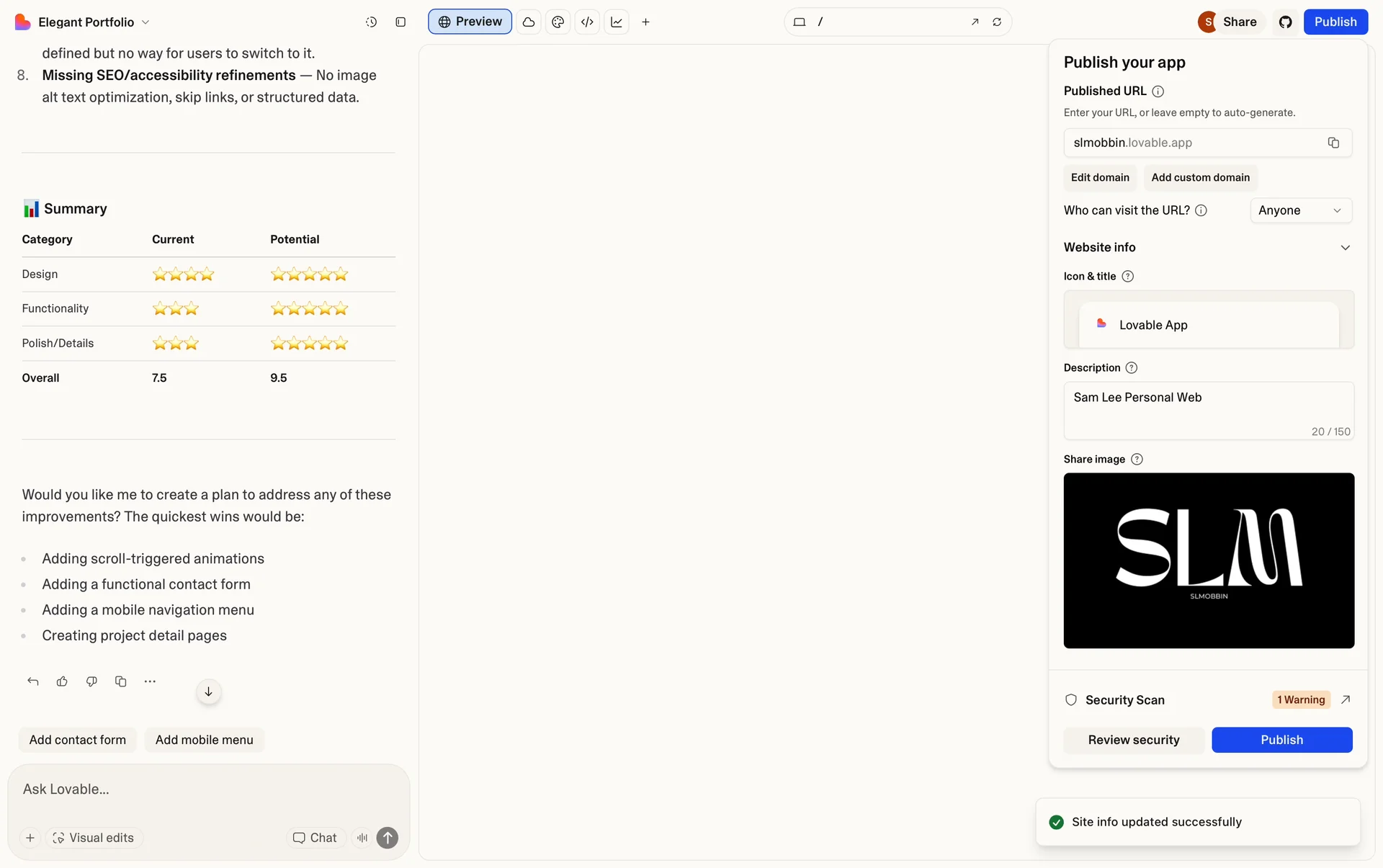Open the design palette icon
1383x868 pixels.
pyautogui.click(x=558, y=22)
